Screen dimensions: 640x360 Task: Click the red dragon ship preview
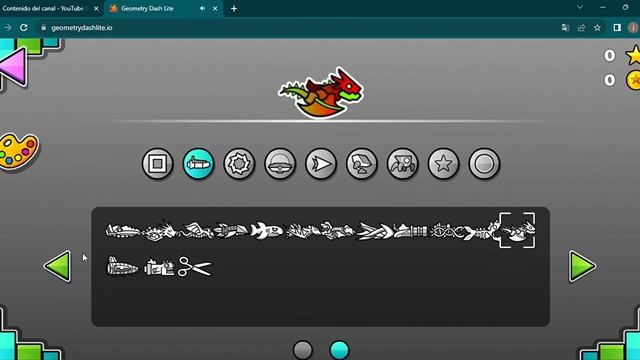coord(321,92)
